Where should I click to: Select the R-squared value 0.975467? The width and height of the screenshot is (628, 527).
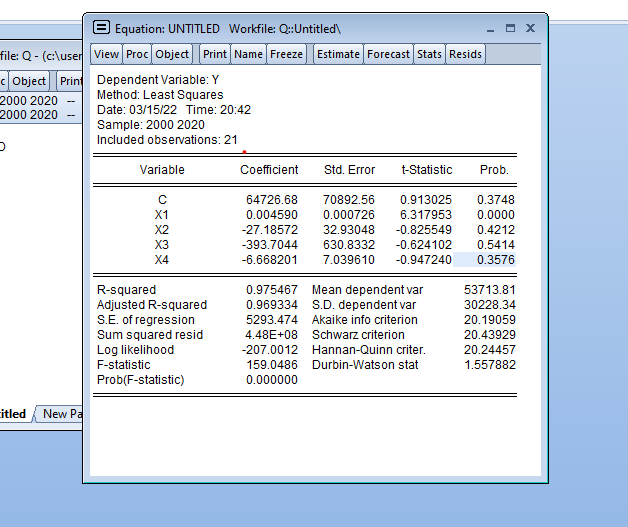point(271,290)
